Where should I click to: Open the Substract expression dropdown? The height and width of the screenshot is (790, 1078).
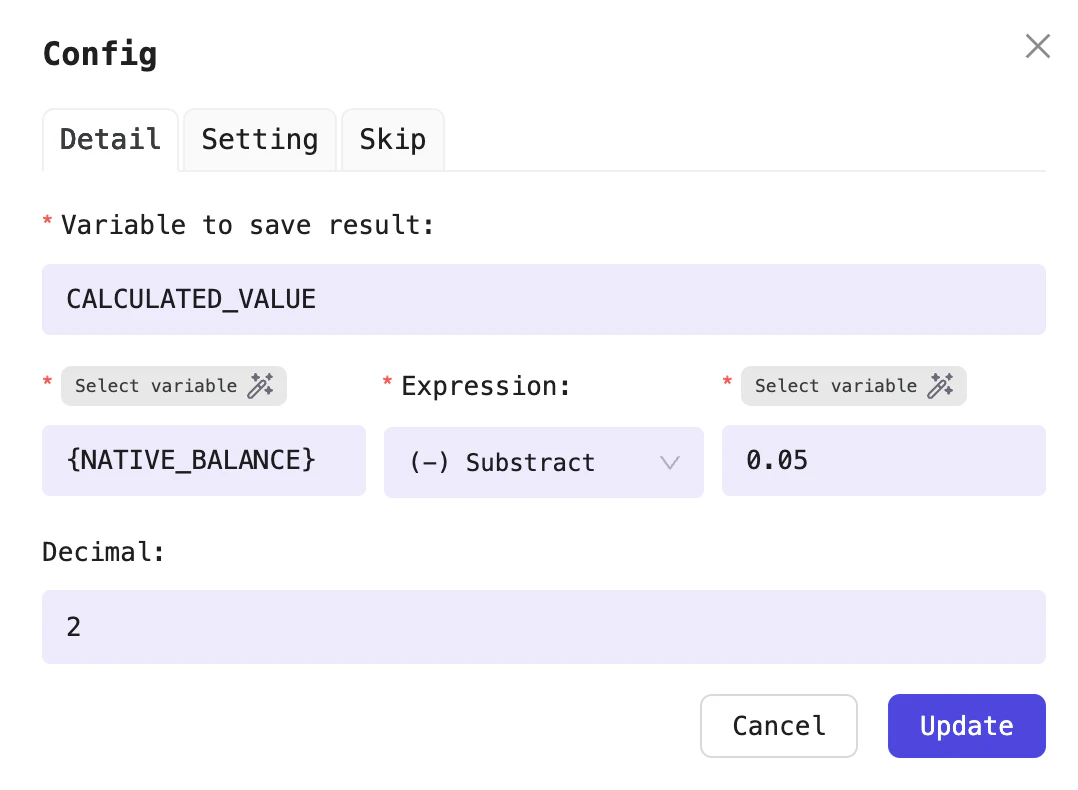(x=544, y=462)
